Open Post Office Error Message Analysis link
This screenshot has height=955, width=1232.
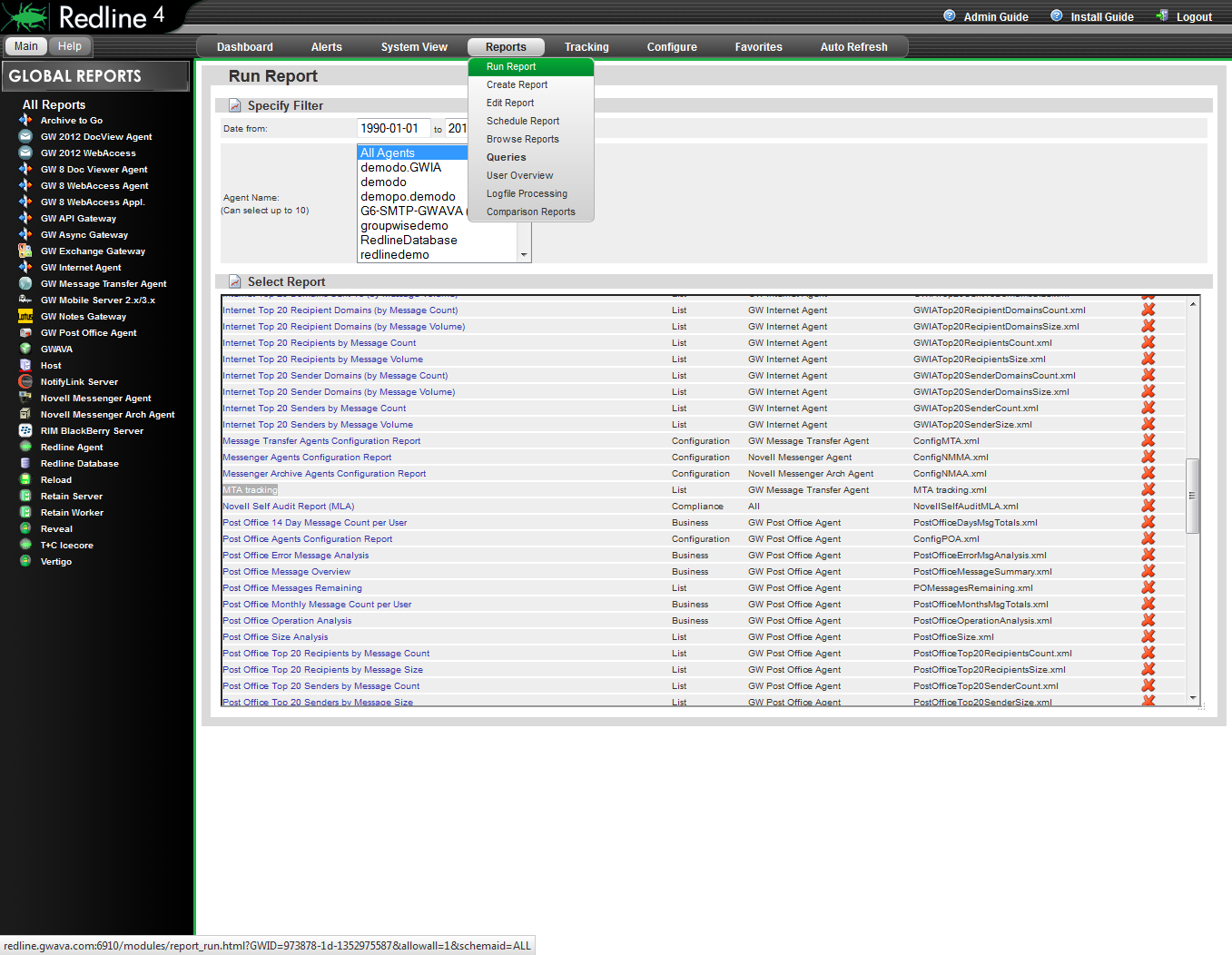coord(296,556)
